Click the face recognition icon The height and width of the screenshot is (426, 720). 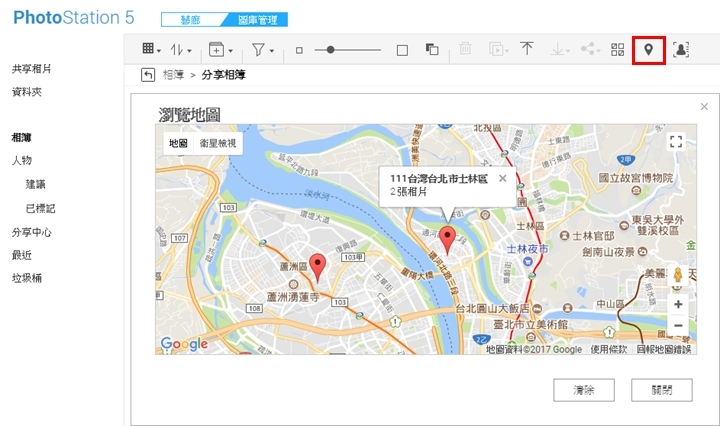[681, 49]
